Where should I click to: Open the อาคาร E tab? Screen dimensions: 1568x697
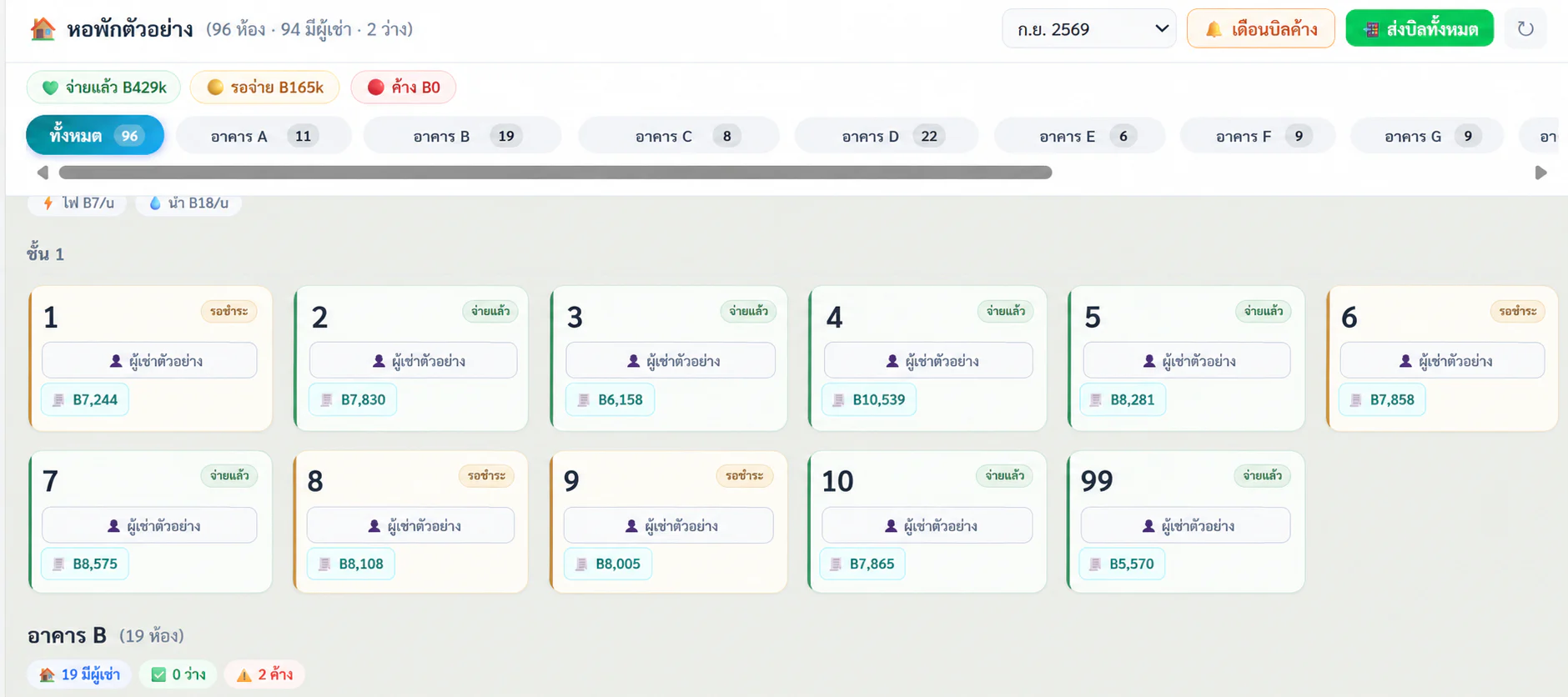1079,136
